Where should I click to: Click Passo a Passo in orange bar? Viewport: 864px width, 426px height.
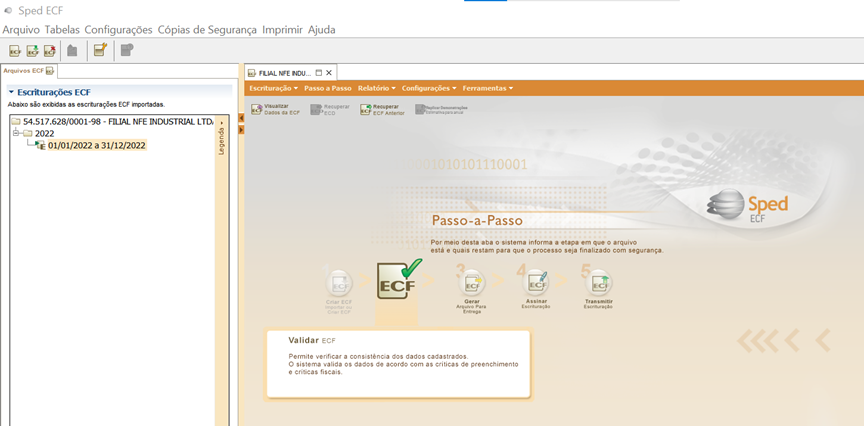click(x=328, y=88)
